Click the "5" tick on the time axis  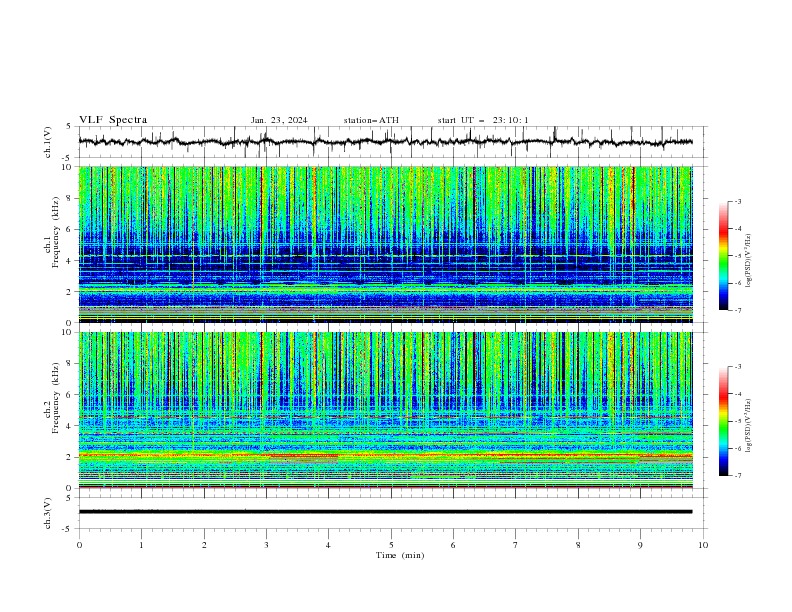click(391, 545)
